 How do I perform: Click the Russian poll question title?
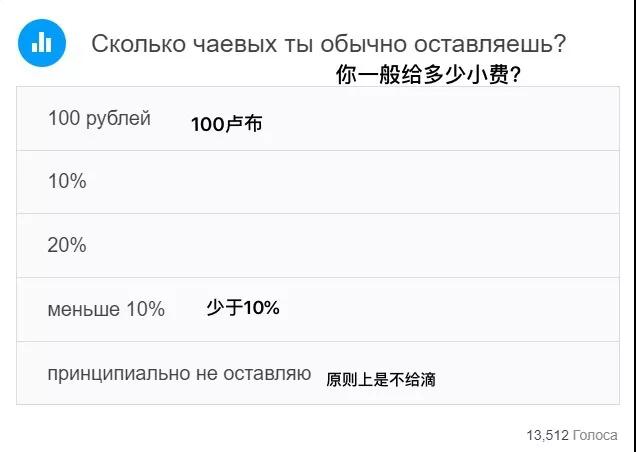[328, 43]
